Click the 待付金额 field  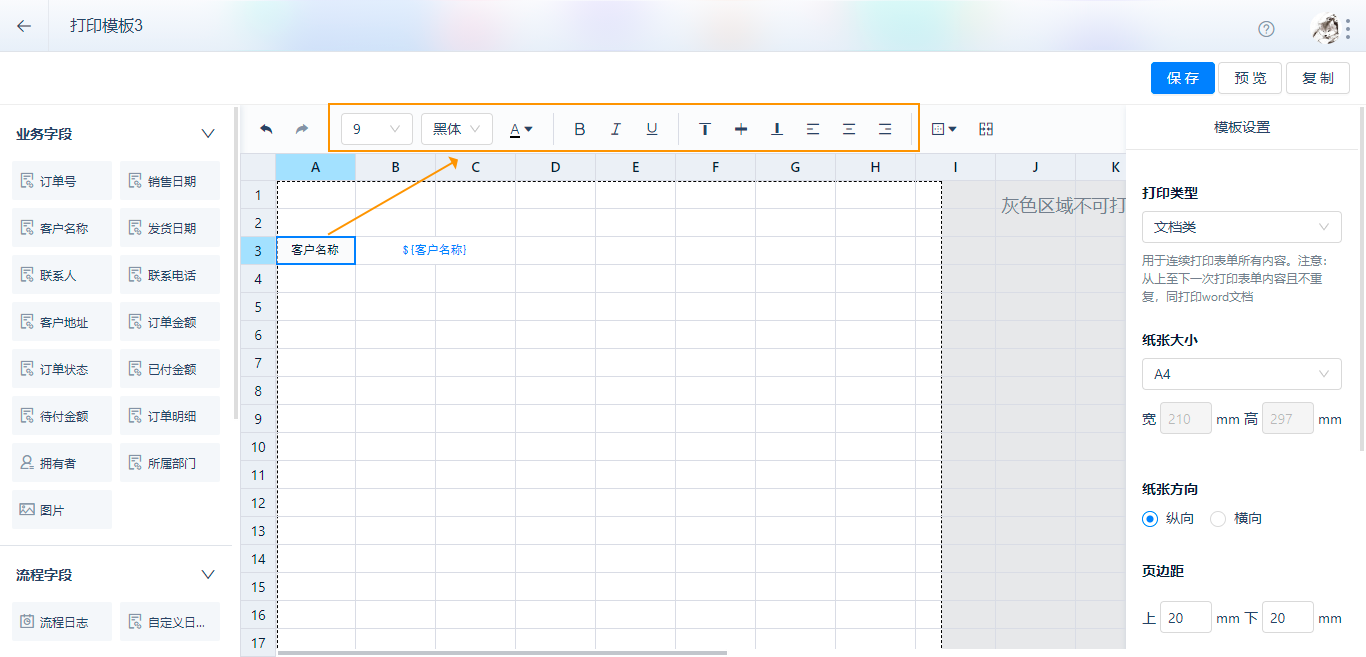point(62,416)
